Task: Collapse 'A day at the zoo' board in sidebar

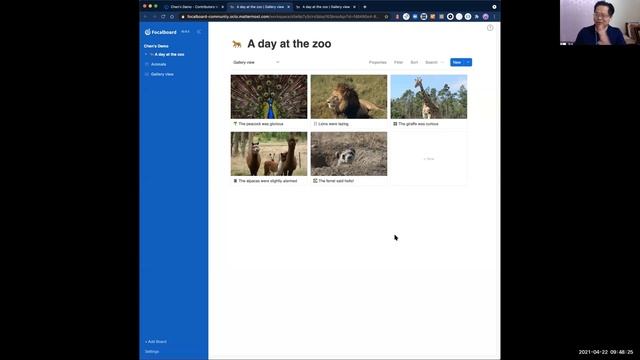Action: point(146,54)
